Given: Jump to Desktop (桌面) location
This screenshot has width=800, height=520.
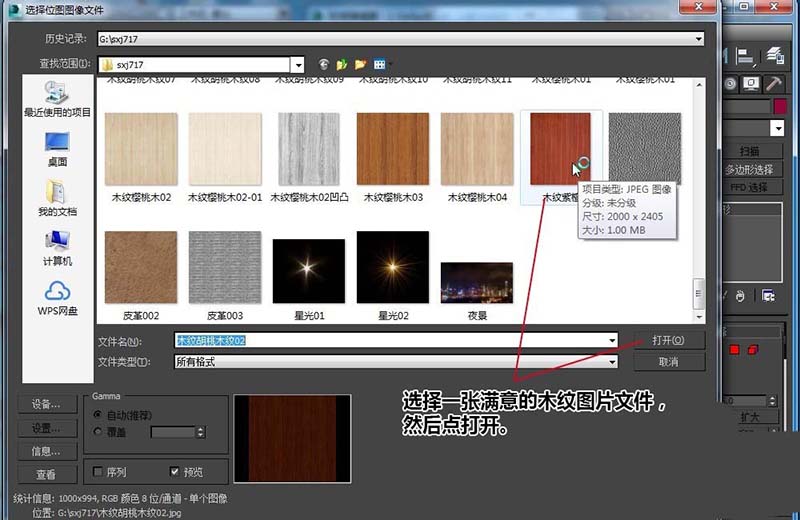Looking at the screenshot, I should point(57,149).
